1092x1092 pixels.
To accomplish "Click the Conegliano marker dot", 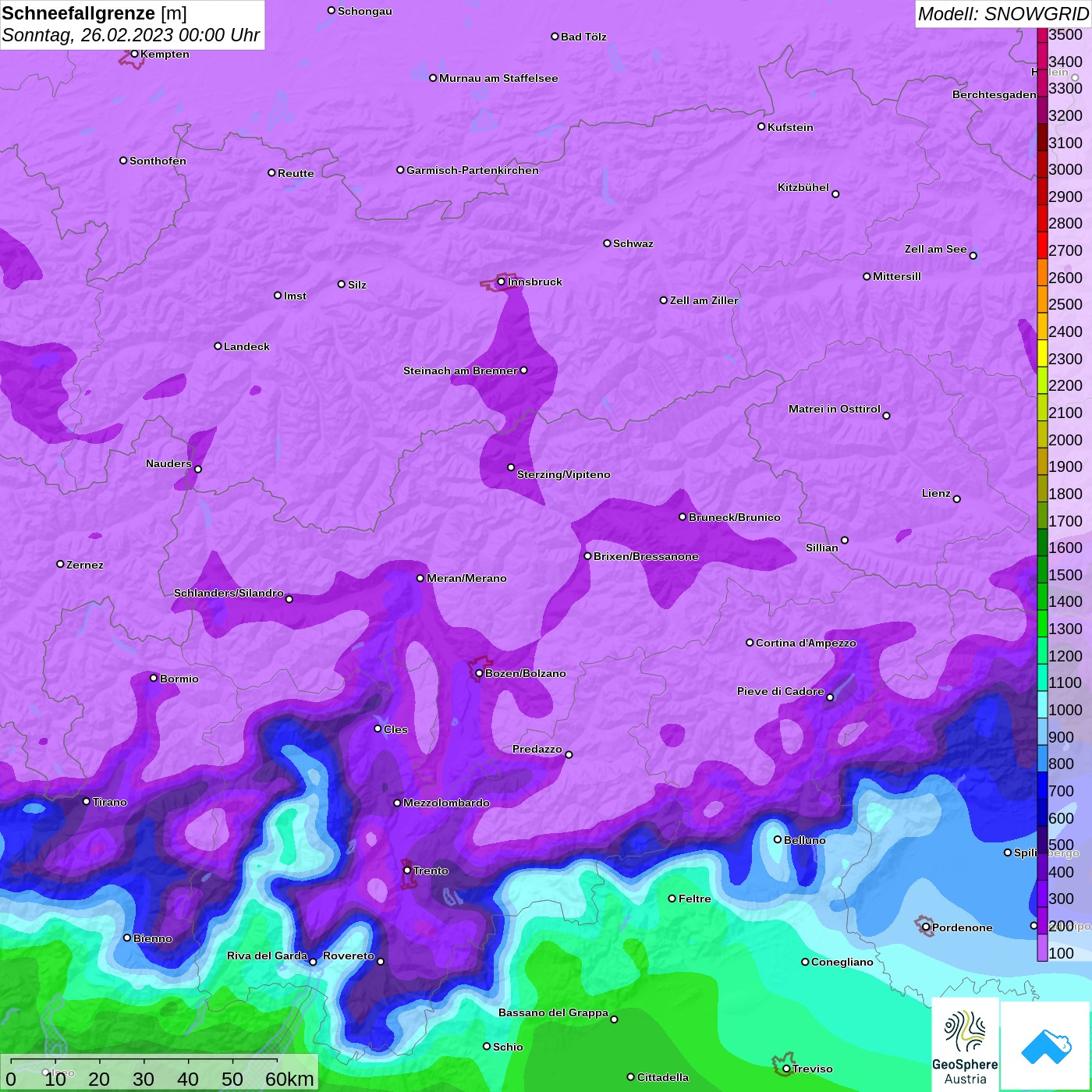I will pyautogui.click(x=805, y=962).
